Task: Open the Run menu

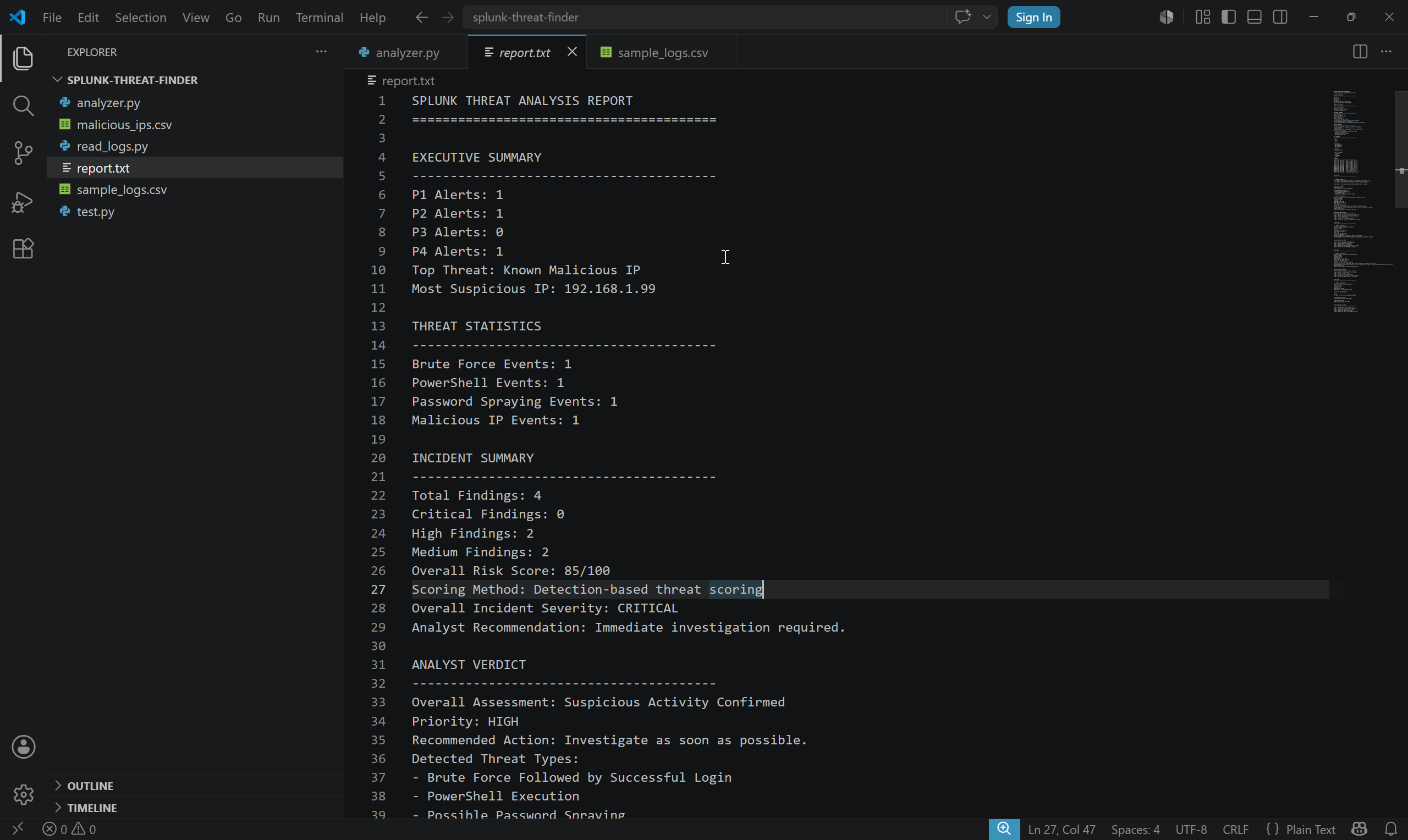Action: tap(268, 18)
